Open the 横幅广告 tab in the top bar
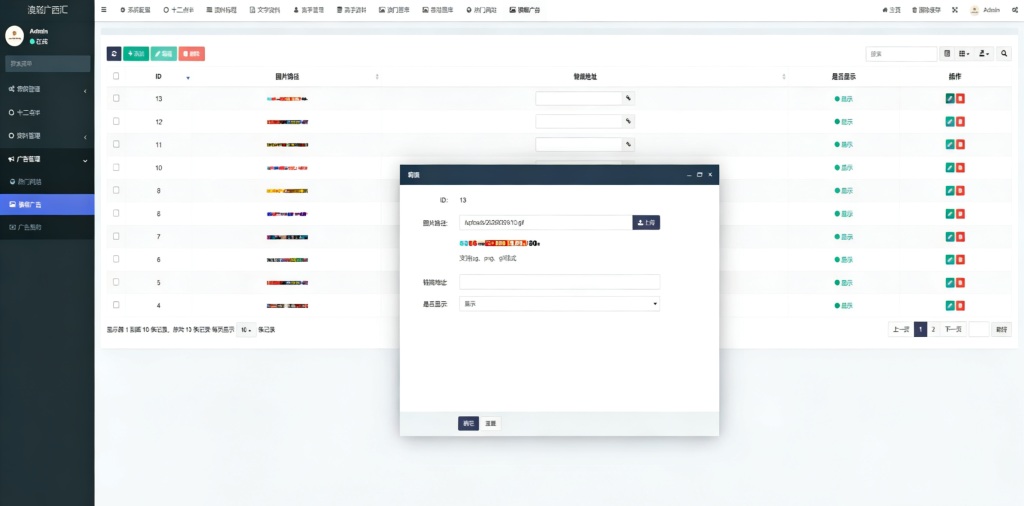 point(524,10)
